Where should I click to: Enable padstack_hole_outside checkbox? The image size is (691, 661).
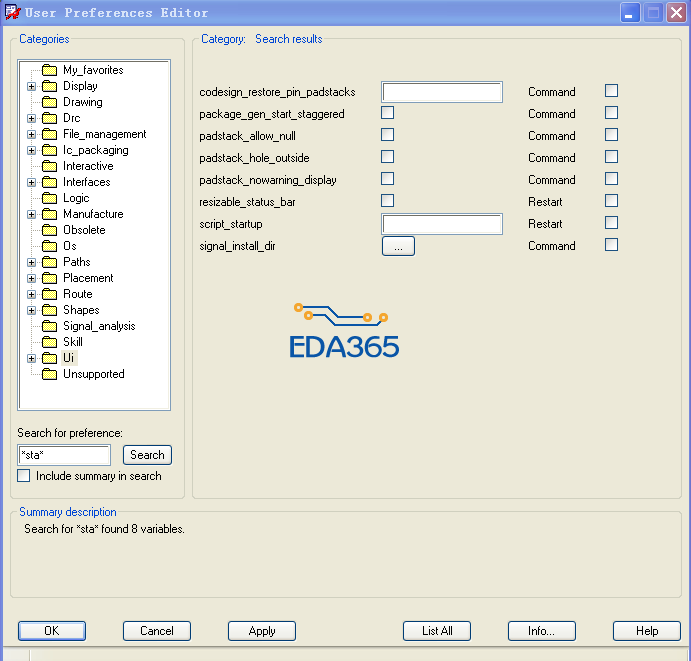click(387, 157)
